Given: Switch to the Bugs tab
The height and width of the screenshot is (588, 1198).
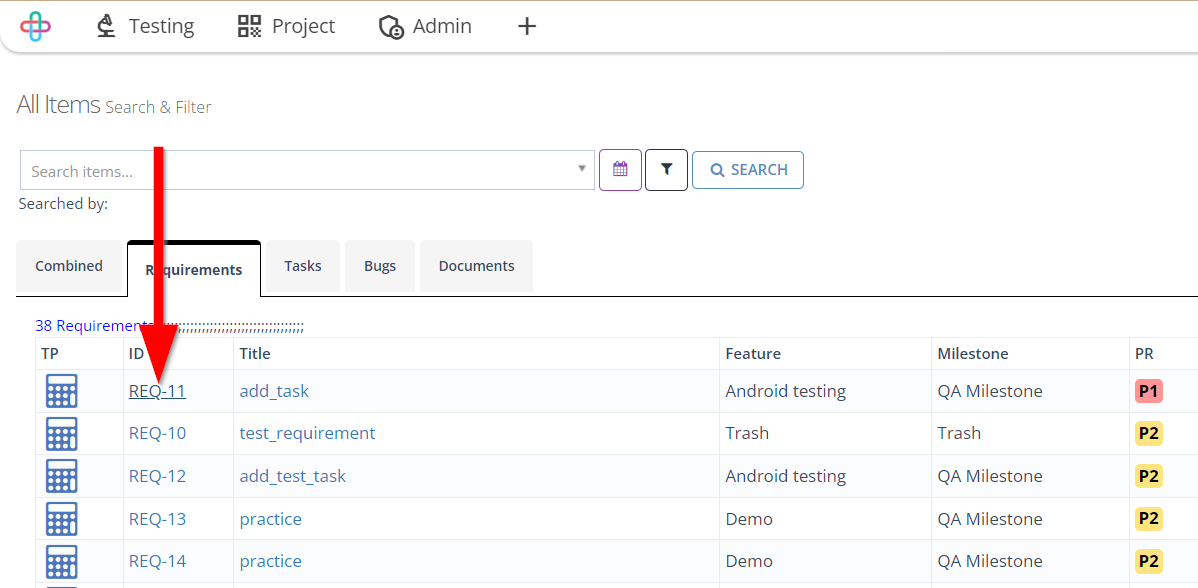Looking at the screenshot, I should coord(380,267).
